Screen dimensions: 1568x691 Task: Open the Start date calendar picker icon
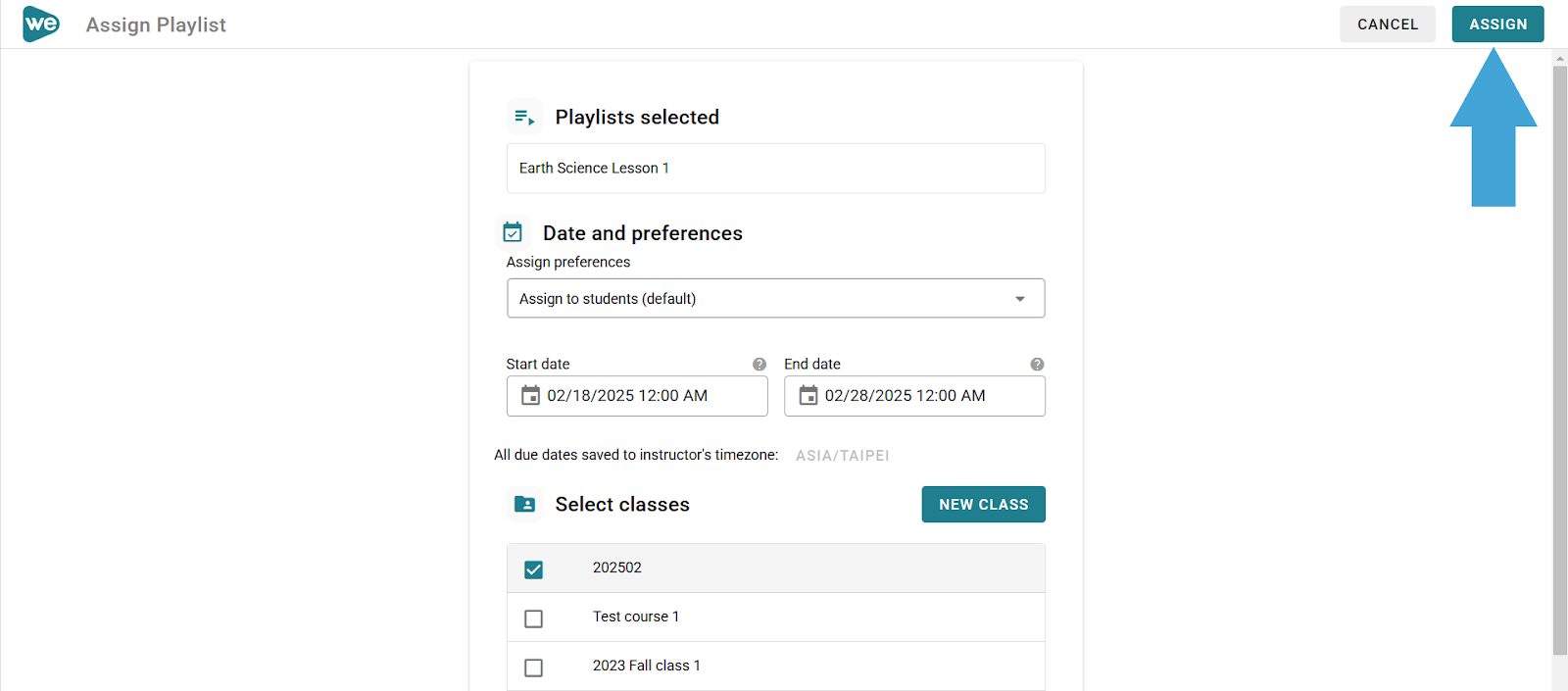coord(530,396)
